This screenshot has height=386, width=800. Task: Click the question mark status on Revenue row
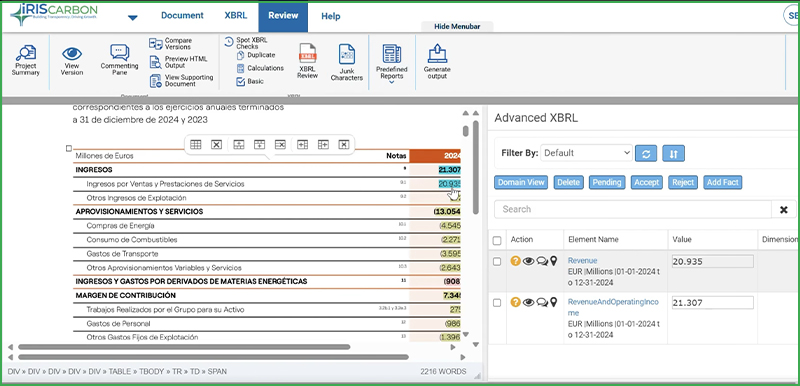(515, 261)
